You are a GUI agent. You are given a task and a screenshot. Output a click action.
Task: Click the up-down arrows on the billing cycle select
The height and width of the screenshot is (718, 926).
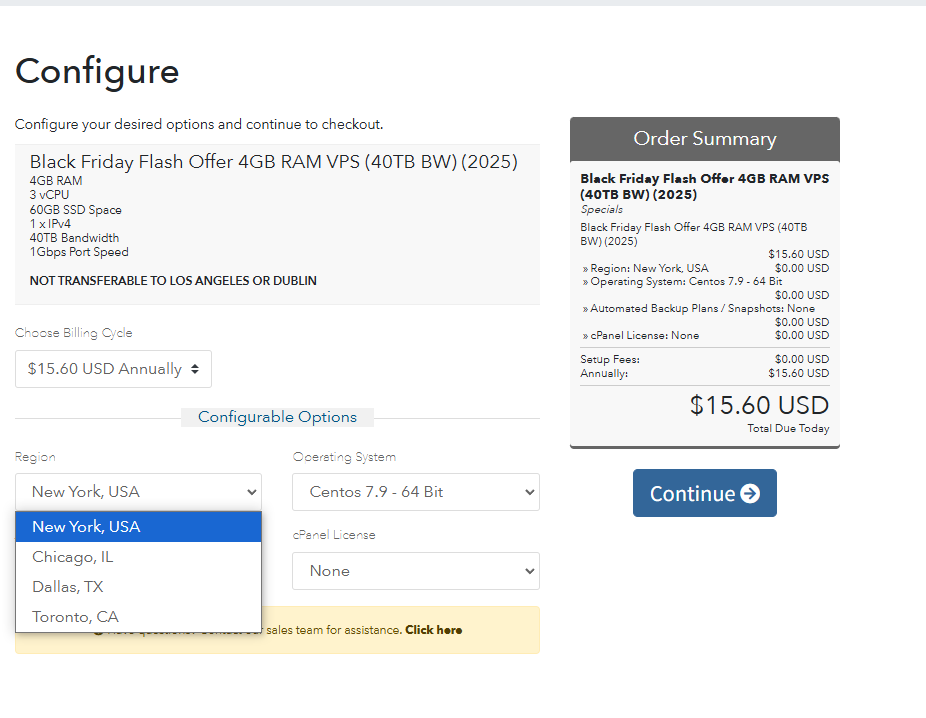coord(195,369)
